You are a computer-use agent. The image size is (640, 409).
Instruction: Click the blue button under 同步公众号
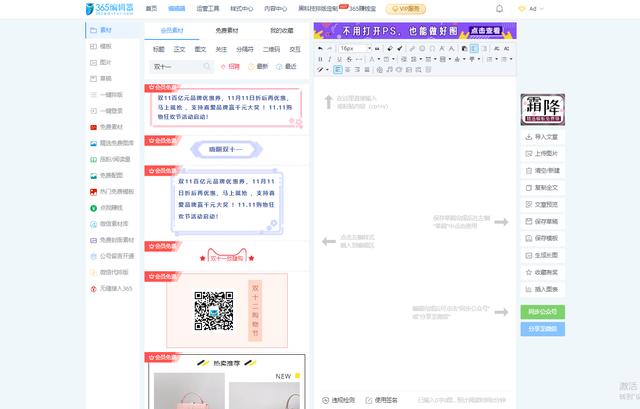(x=542, y=329)
